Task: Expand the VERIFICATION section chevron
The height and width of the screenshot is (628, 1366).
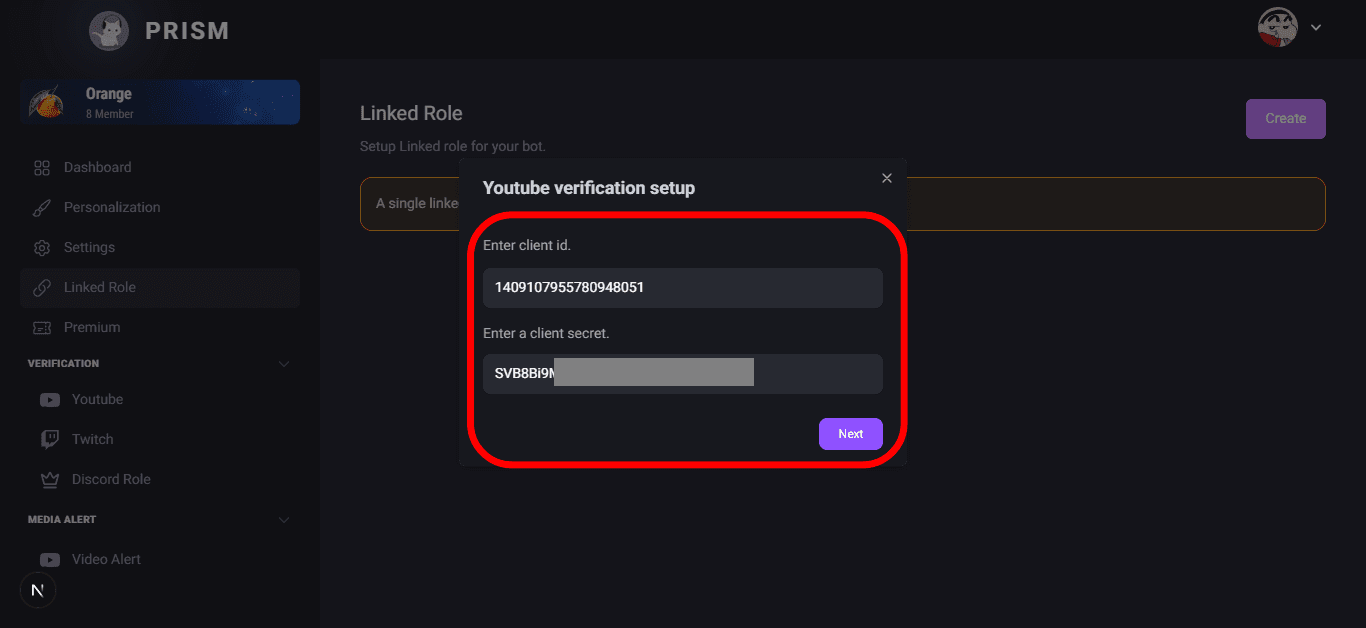Action: click(x=284, y=363)
